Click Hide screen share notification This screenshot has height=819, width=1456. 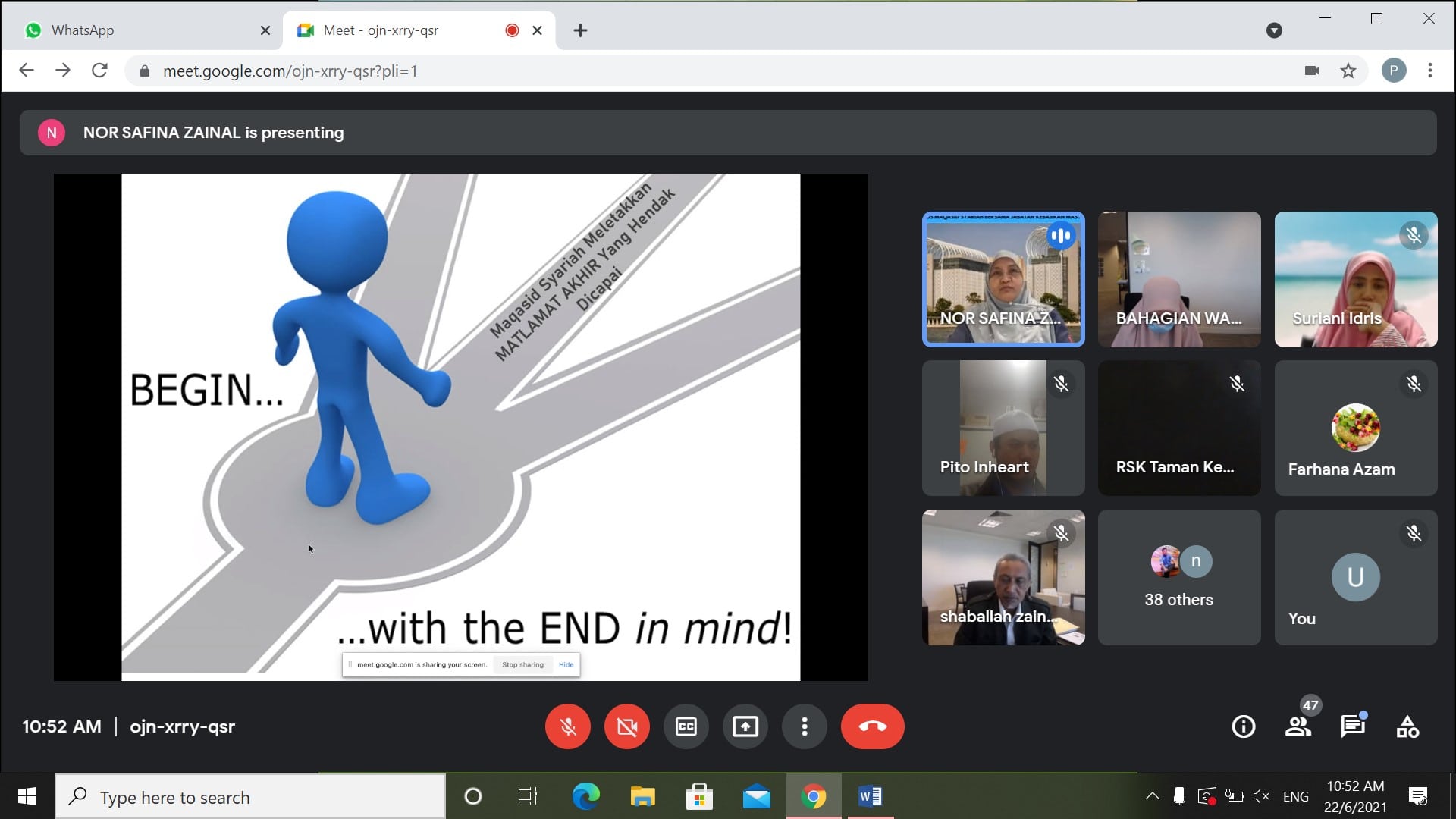[x=565, y=664]
